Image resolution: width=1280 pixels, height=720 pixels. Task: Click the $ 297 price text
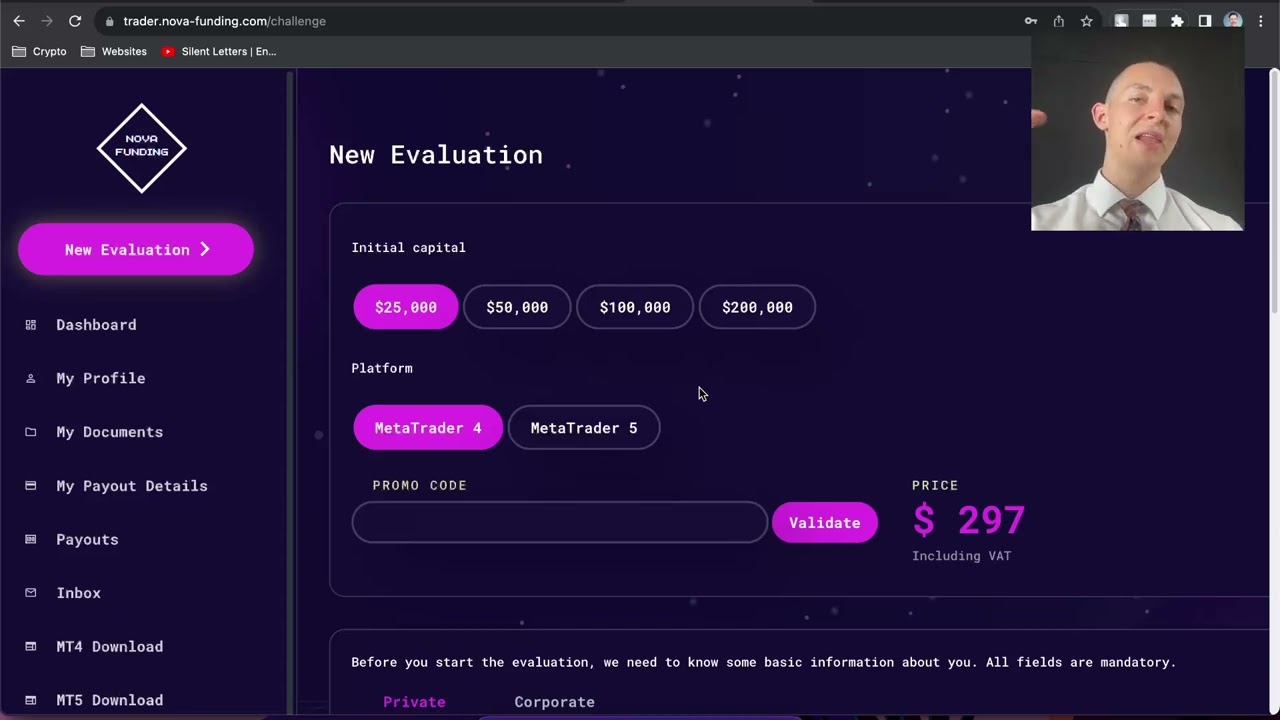point(969,520)
